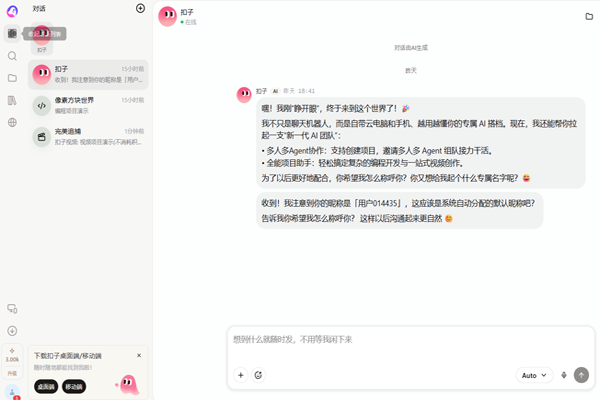Viewport: 600px width, 400px height.
Task: Select the 扣子 conversation in list
Action: 88,74
